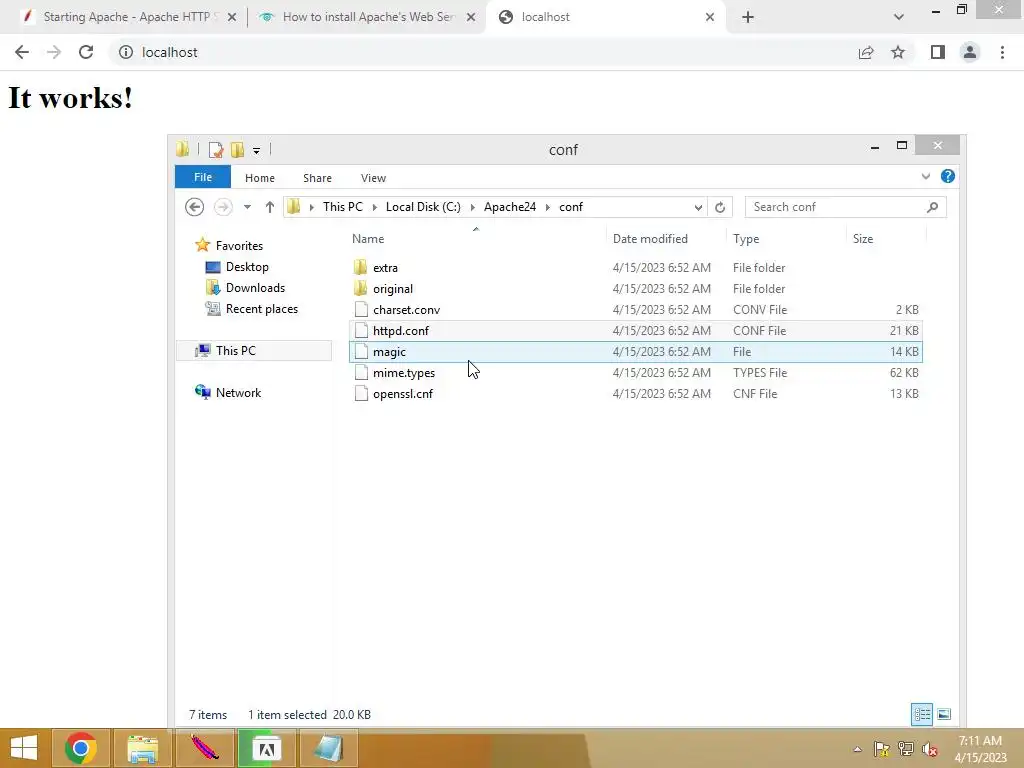
Task: Switch to Starting Apache tab
Action: pos(126,17)
